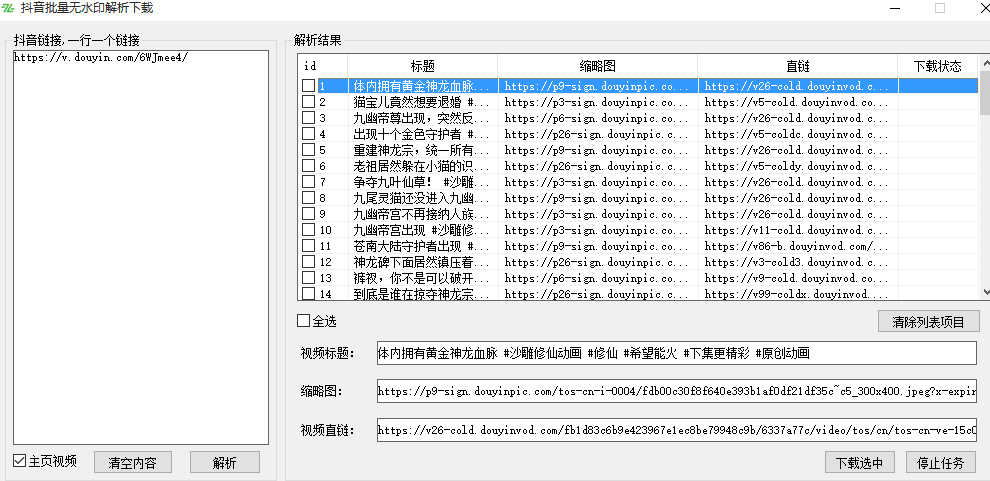The height and width of the screenshot is (481, 990).
Task: Click direct link cell v11-cold.douyinvod
Action: pyautogui.click(x=797, y=230)
